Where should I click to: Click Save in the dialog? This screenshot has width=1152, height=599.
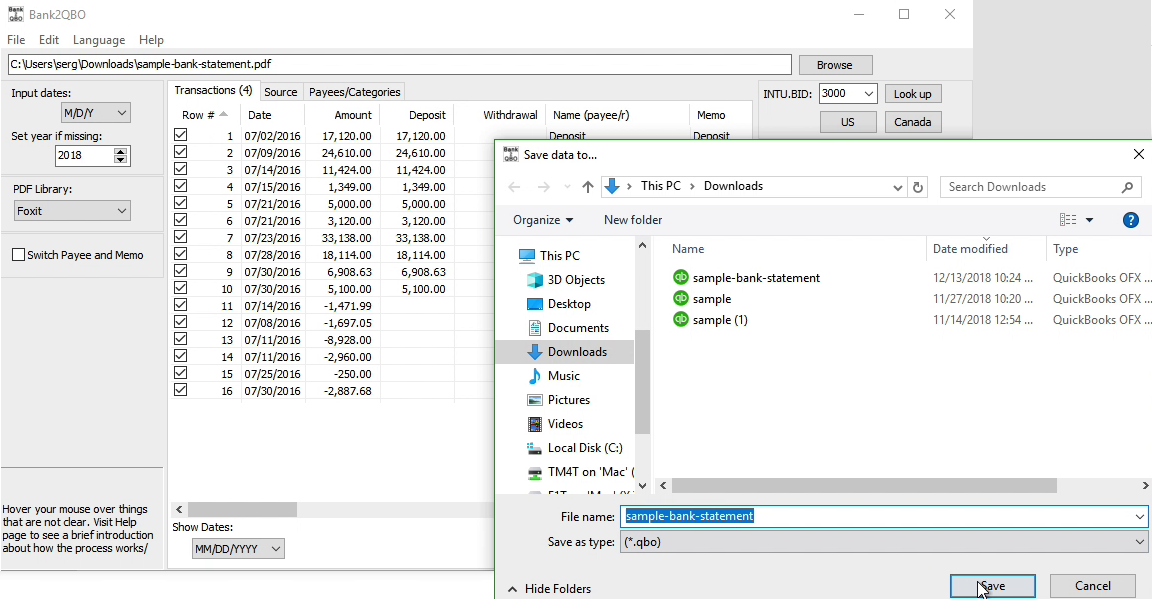(x=993, y=586)
